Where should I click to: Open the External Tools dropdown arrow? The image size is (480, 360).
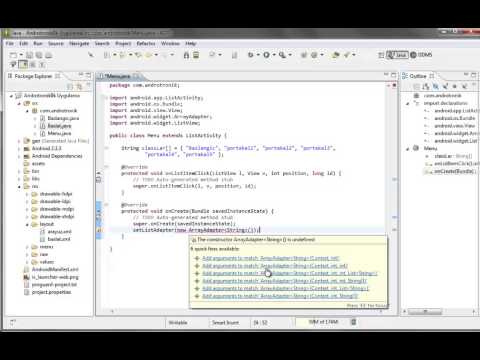[290, 55]
